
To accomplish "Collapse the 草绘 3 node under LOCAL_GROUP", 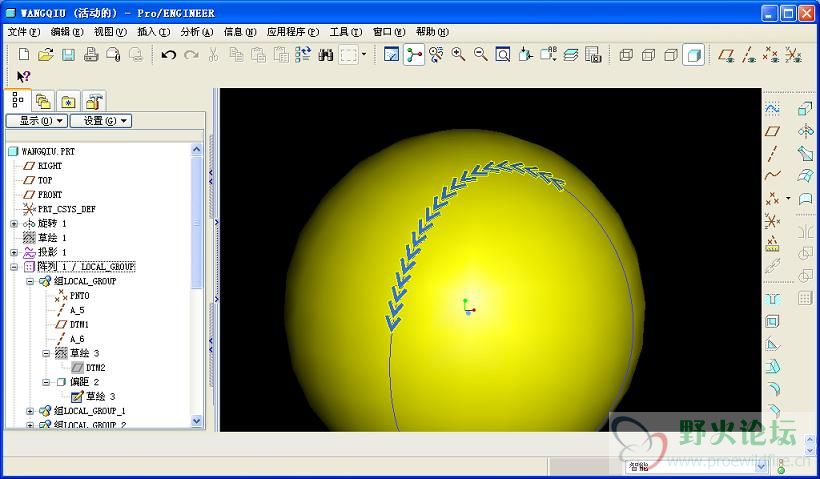I will click(x=46, y=353).
